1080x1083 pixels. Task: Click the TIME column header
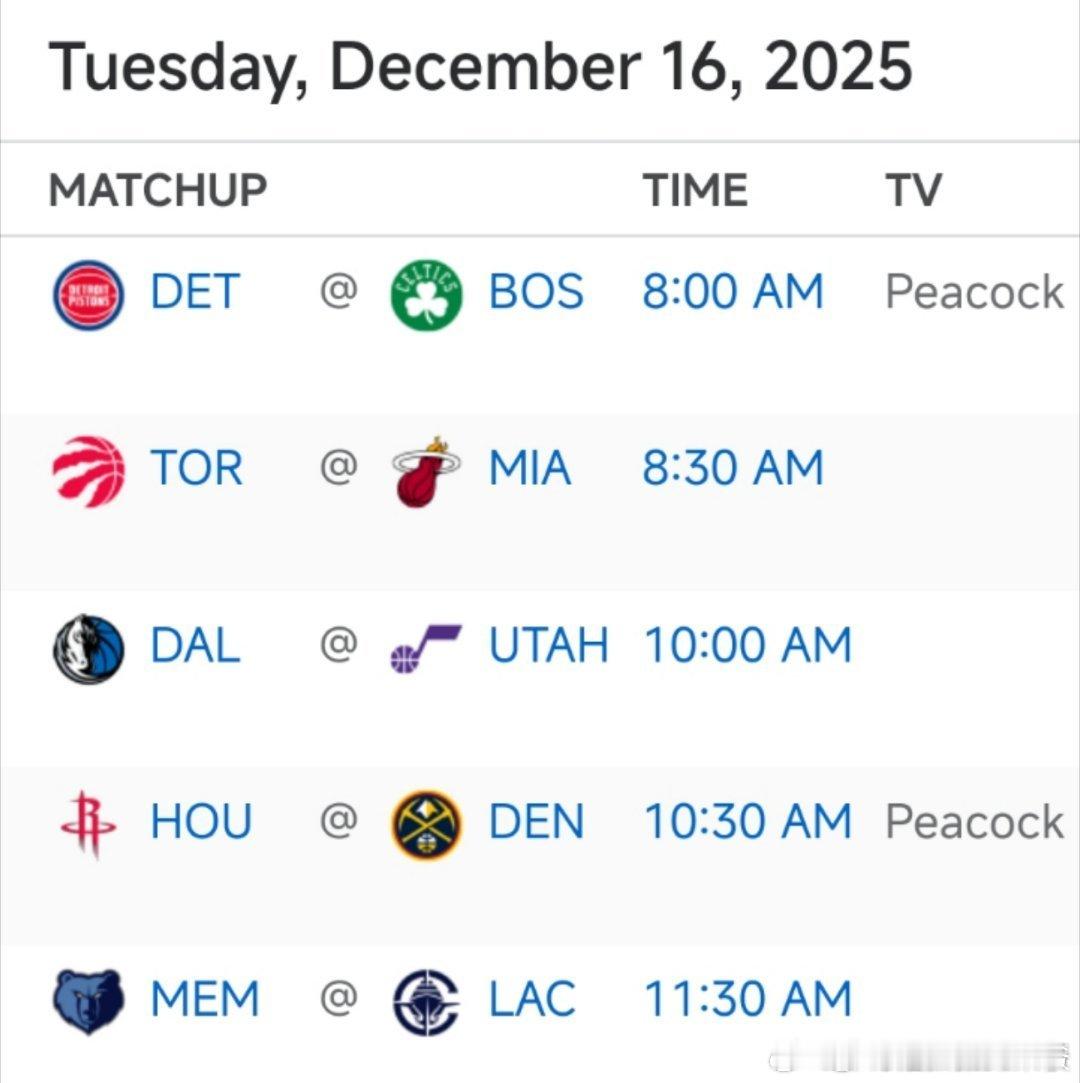[695, 190]
